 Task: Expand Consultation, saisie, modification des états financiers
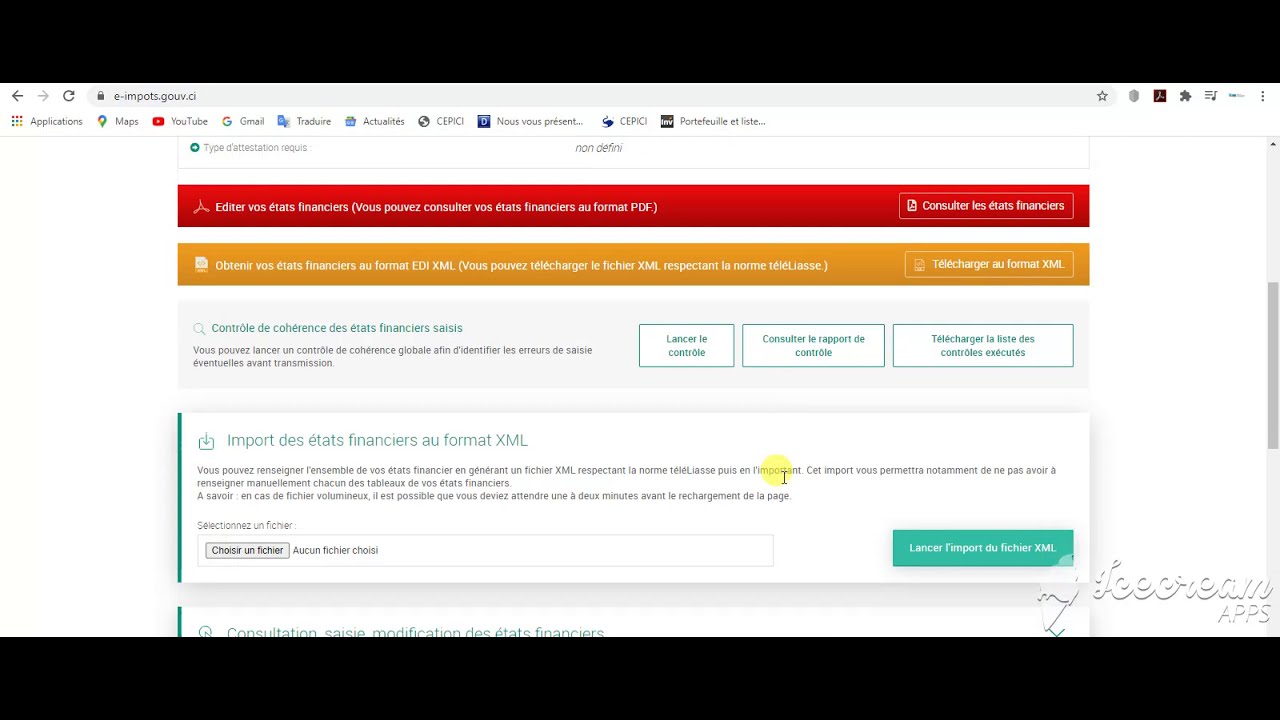coord(1056,630)
